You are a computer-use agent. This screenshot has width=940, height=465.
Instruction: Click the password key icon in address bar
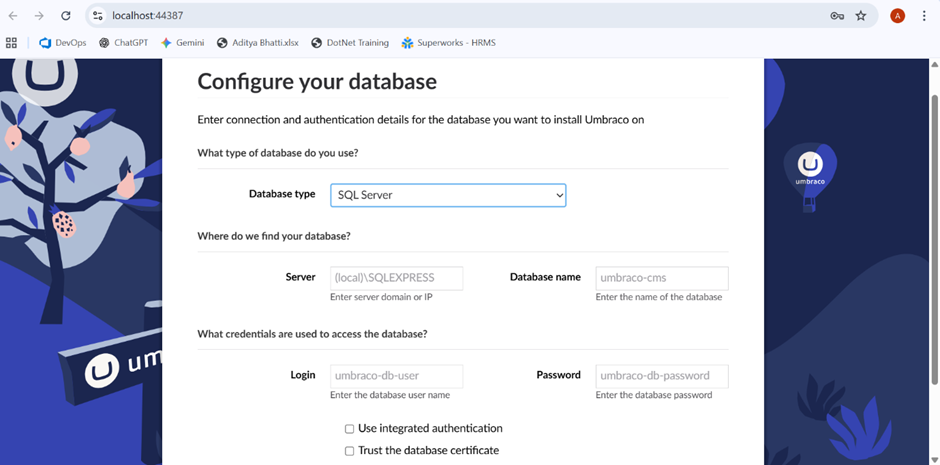tap(837, 16)
